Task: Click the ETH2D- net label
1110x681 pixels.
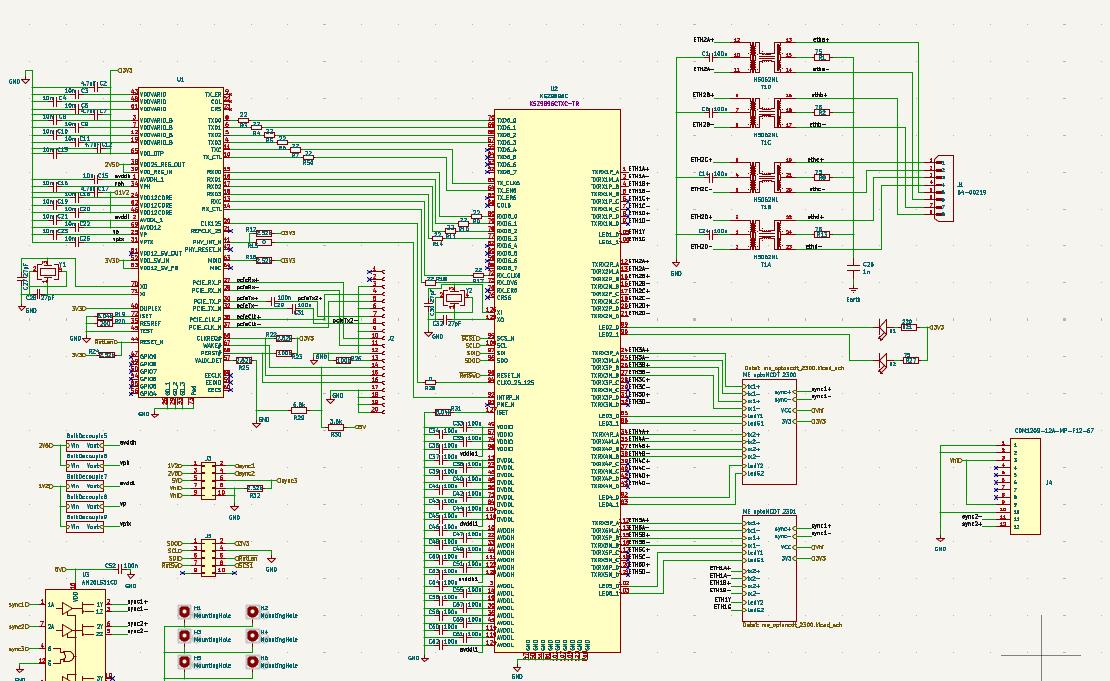Action: point(701,246)
